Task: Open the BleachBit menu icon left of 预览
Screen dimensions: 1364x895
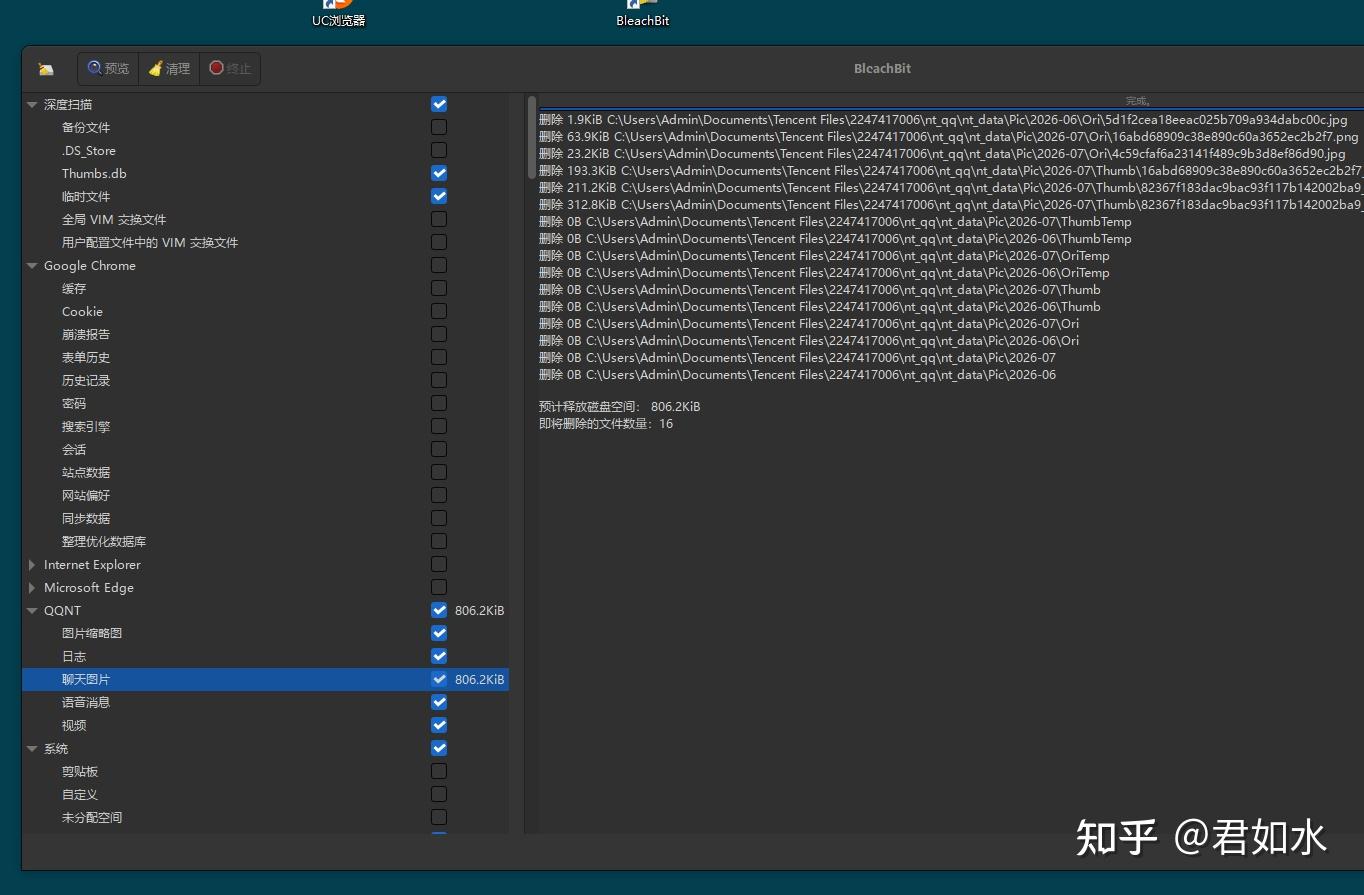Action: pyautogui.click(x=46, y=69)
